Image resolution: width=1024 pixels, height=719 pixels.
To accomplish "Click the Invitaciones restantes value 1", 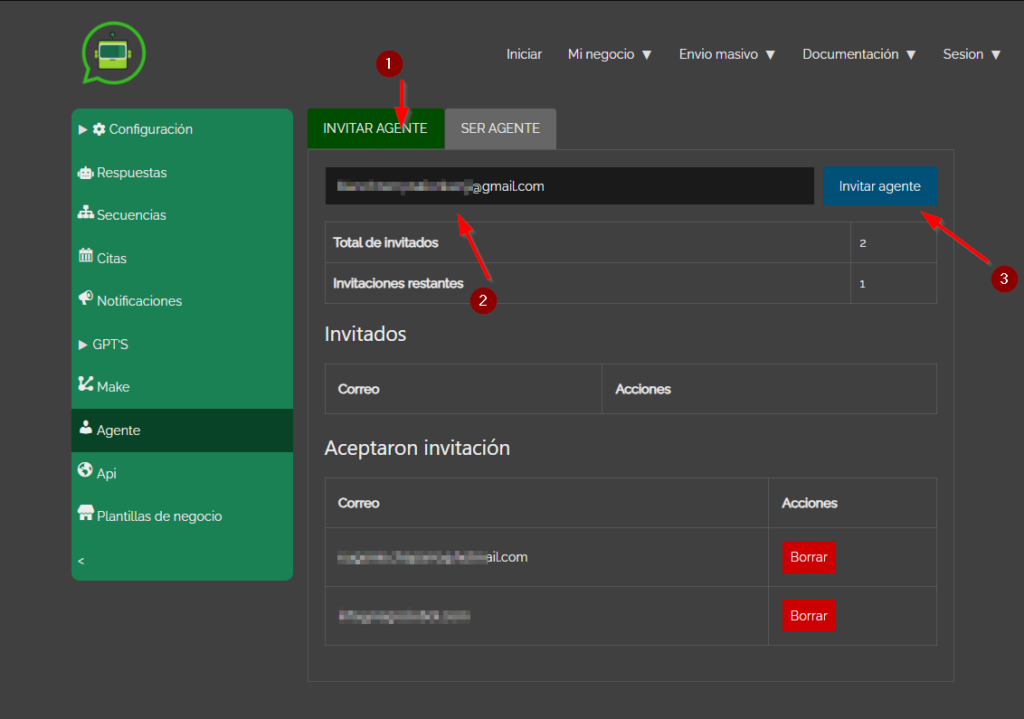I will tap(862, 284).
